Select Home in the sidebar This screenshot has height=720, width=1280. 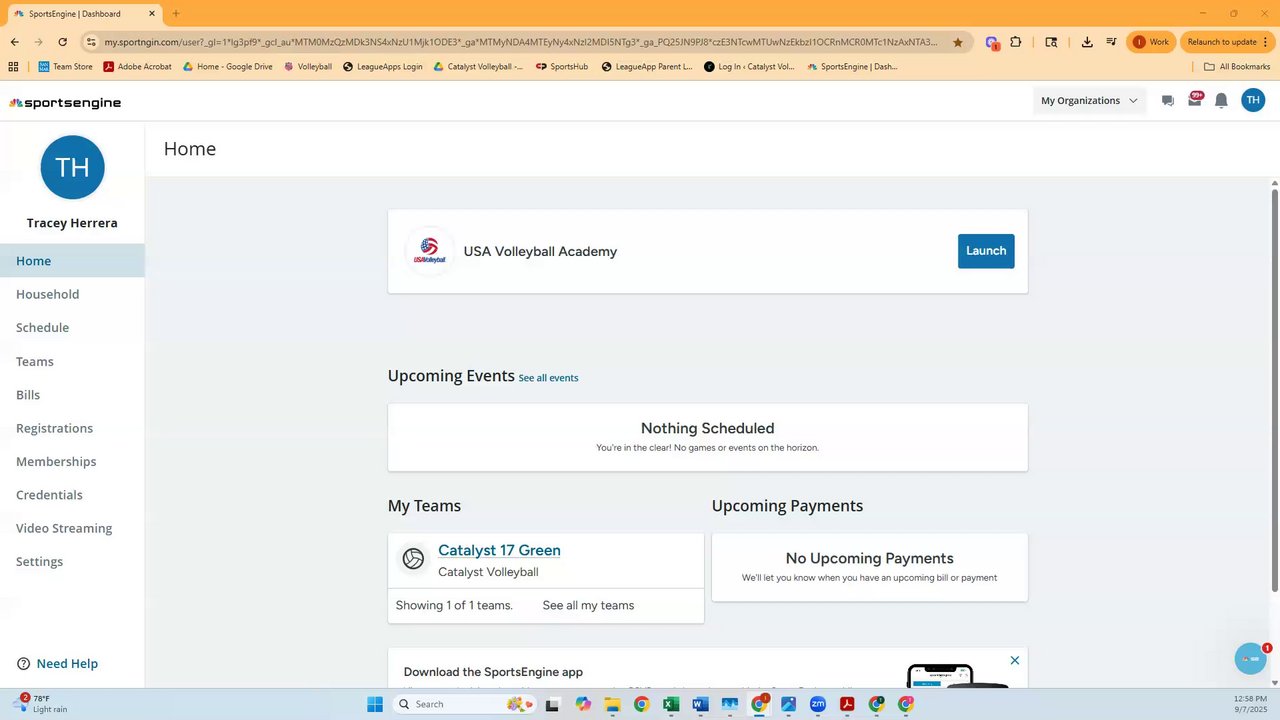[72, 261]
